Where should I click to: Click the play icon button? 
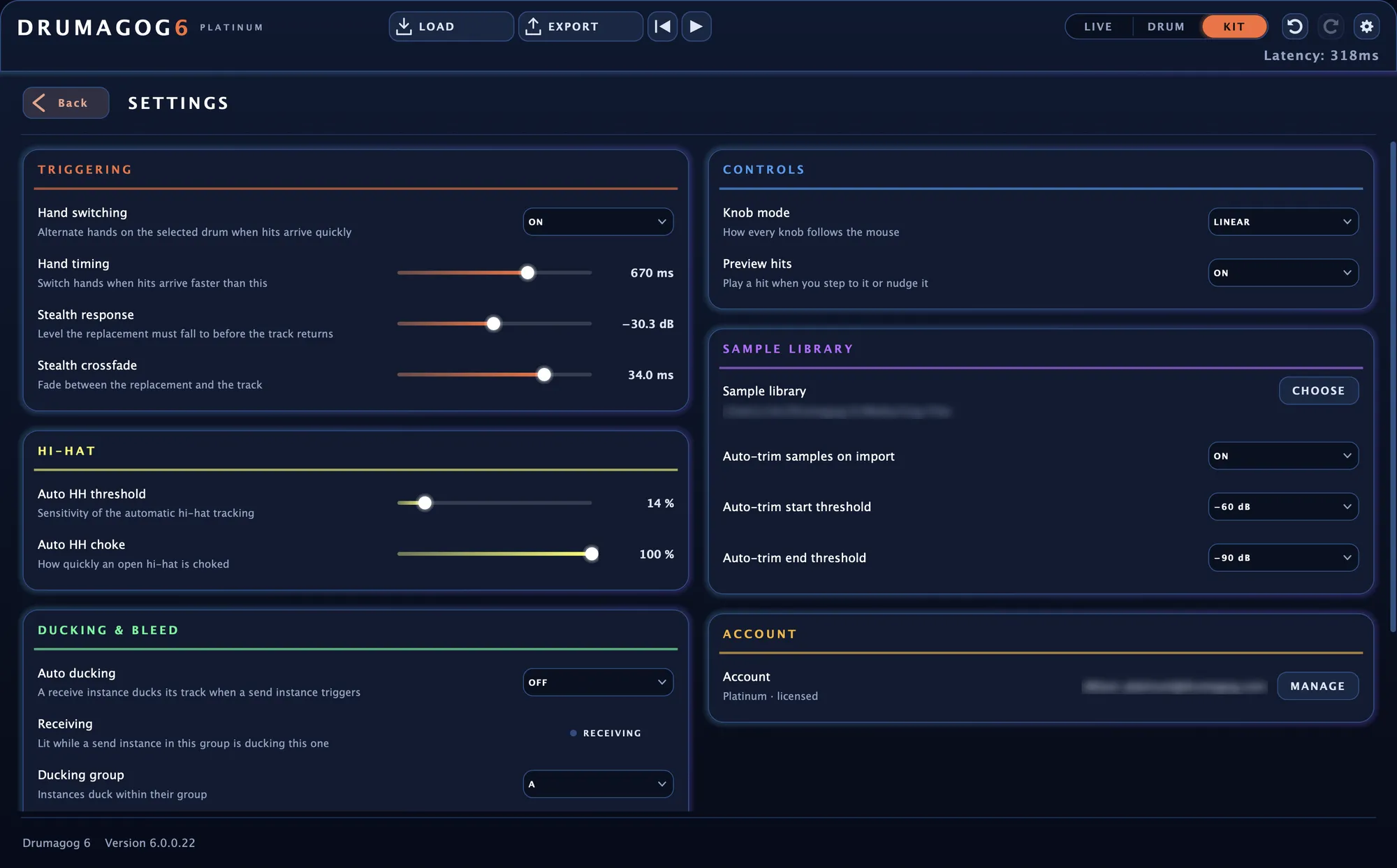tap(696, 27)
